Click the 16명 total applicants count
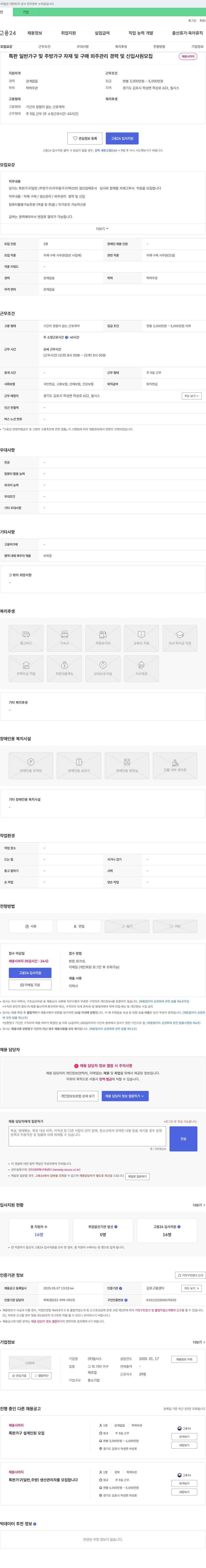206x1568 pixels. click(39, 1234)
